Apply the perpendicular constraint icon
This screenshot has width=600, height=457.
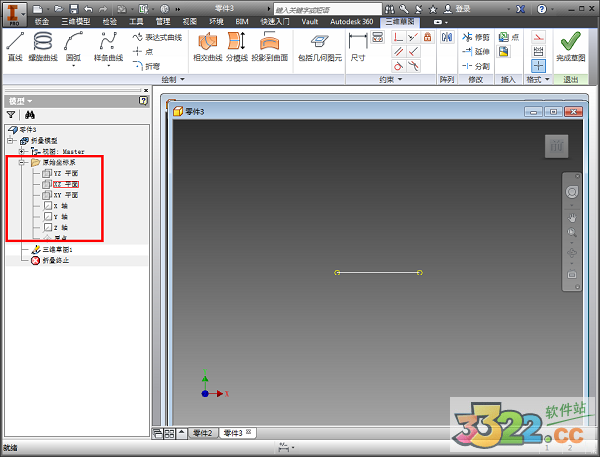(398, 37)
